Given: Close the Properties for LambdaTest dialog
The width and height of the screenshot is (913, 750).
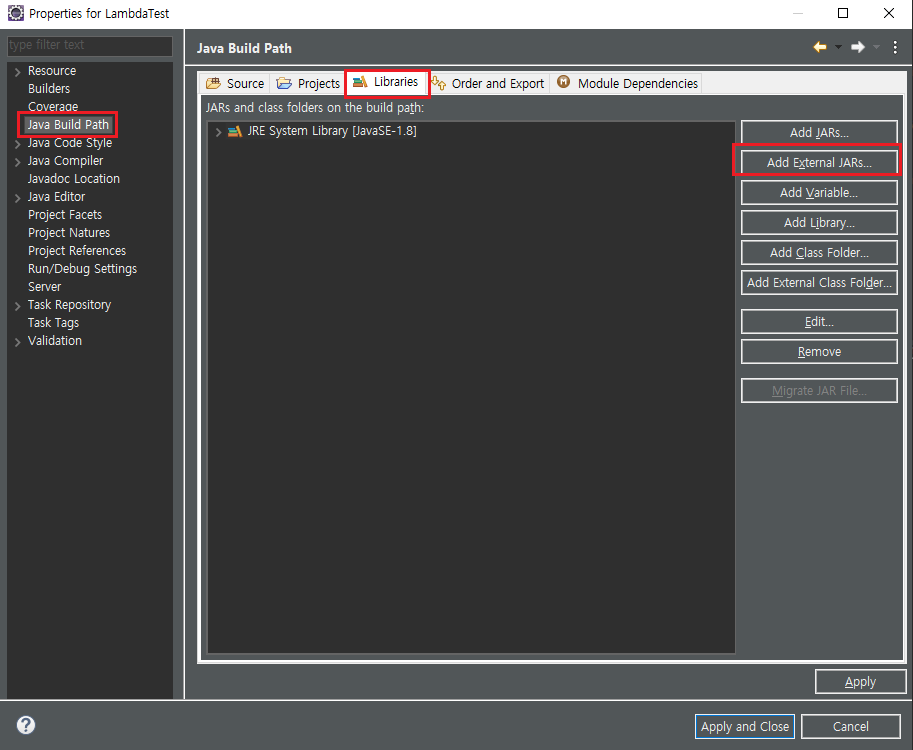Looking at the screenshot, I should pyautogui.click(x=889, y=13).
